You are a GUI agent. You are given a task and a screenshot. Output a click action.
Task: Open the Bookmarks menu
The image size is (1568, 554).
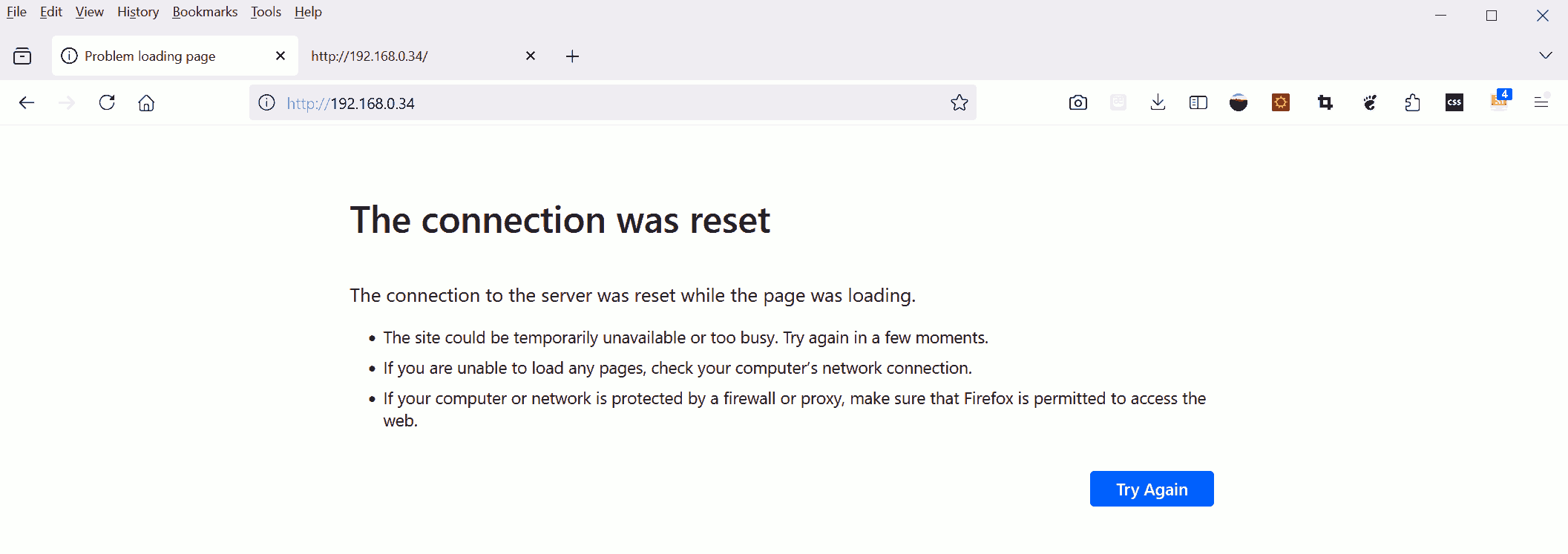point(205,12)
